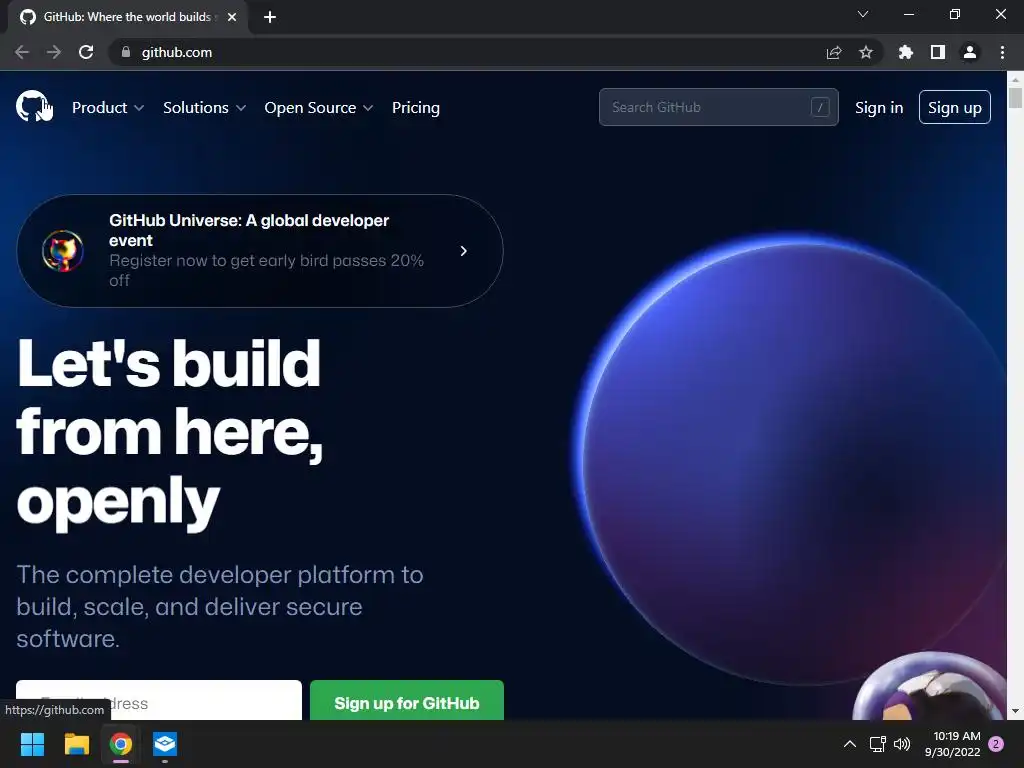Open the tab search chevron in title bar
This screenshot has width=1024, height=768.
coord(863,14)
